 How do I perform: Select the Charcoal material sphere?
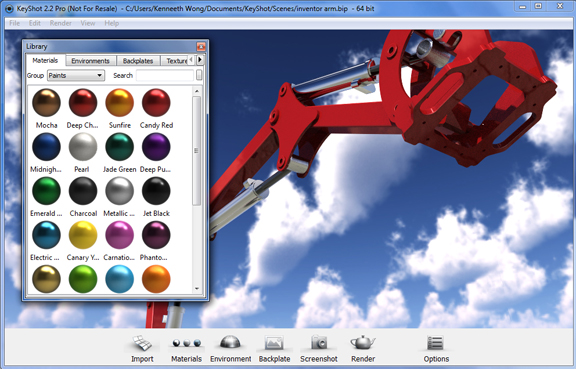(83, 191)
